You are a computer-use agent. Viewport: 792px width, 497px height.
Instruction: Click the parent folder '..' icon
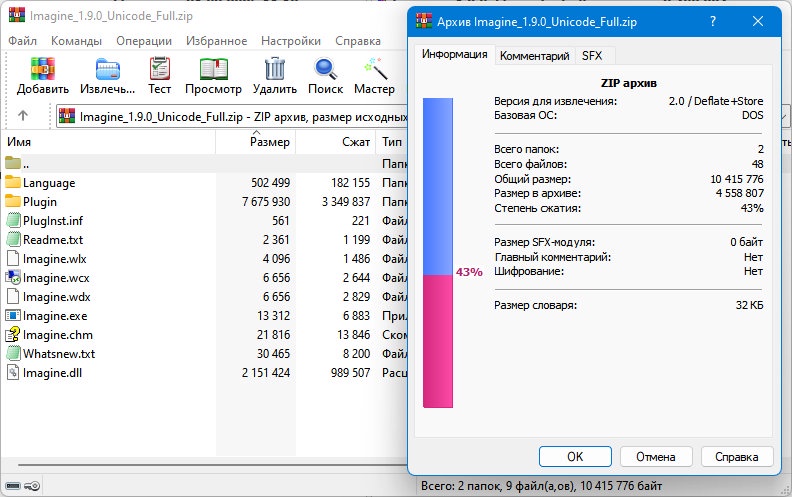click(13, 163)
